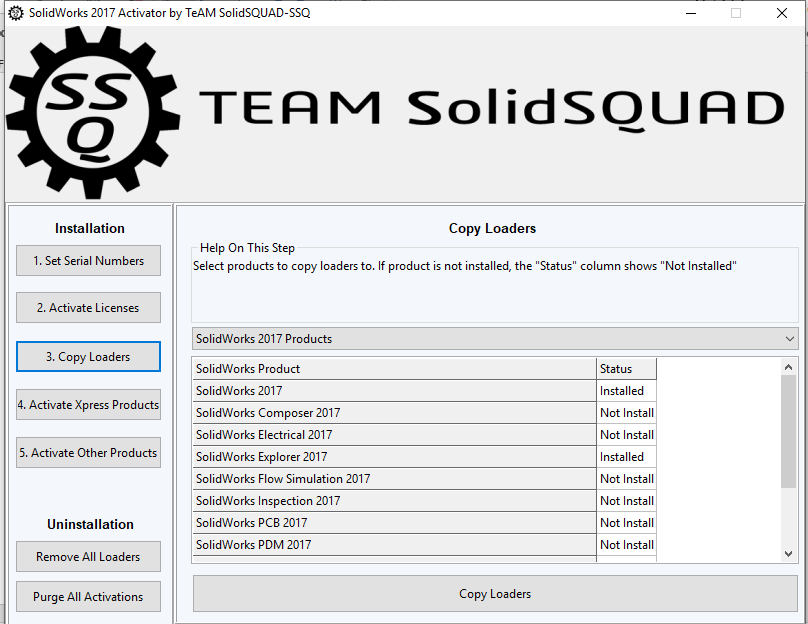Click Not Install status of Inspection 2017
808x624 pixels.
click(627, 501)
